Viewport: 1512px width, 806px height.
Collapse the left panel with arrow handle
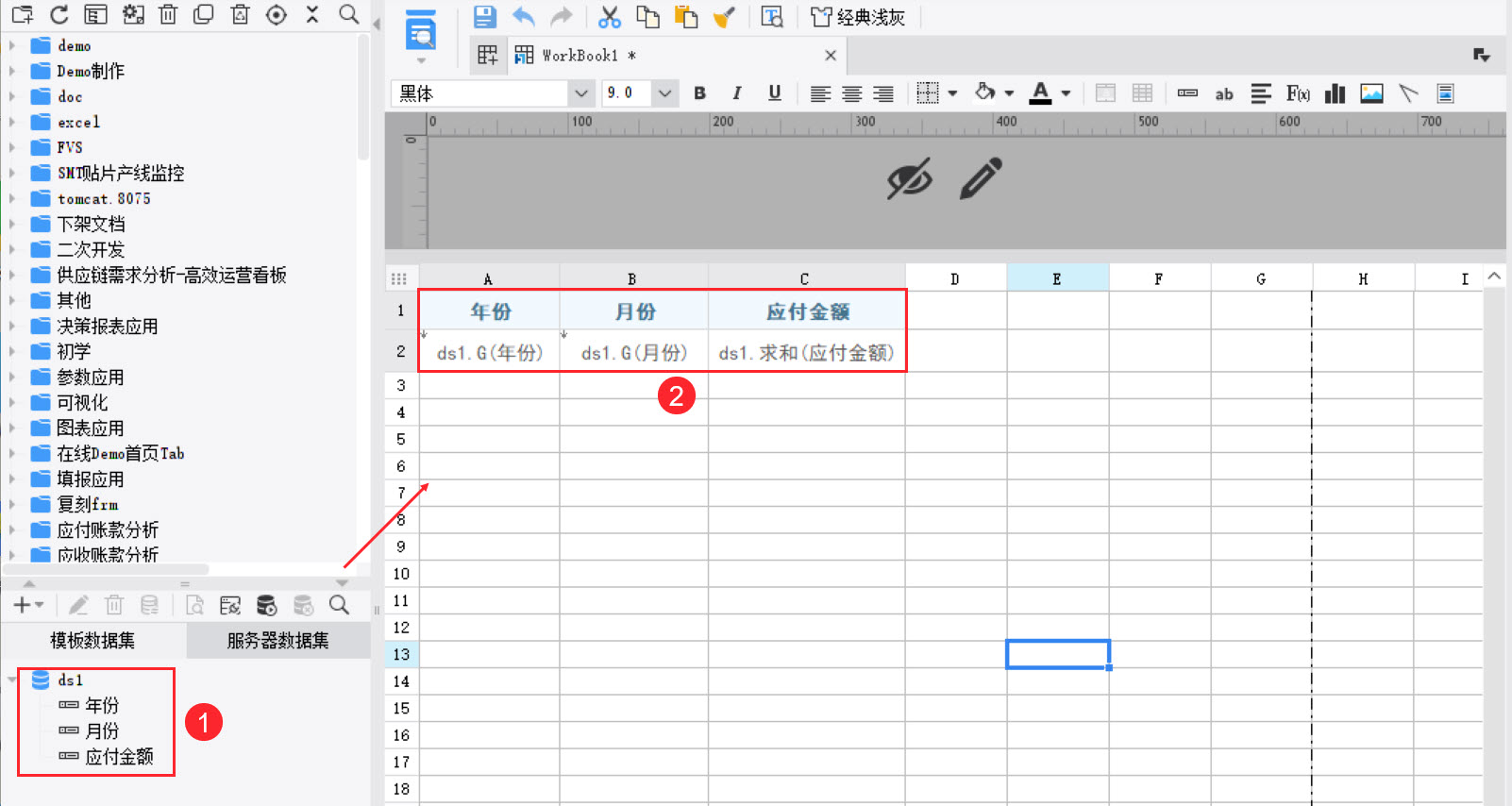(377, 24)
